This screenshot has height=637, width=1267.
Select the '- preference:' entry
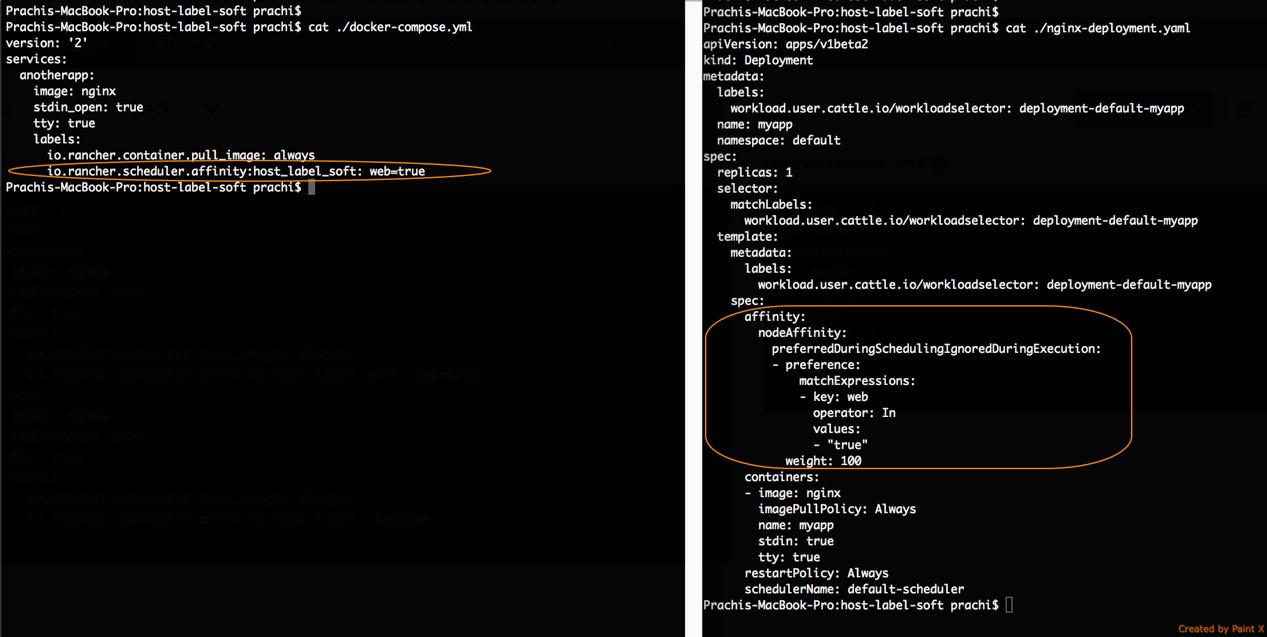[x=817, y=364]
